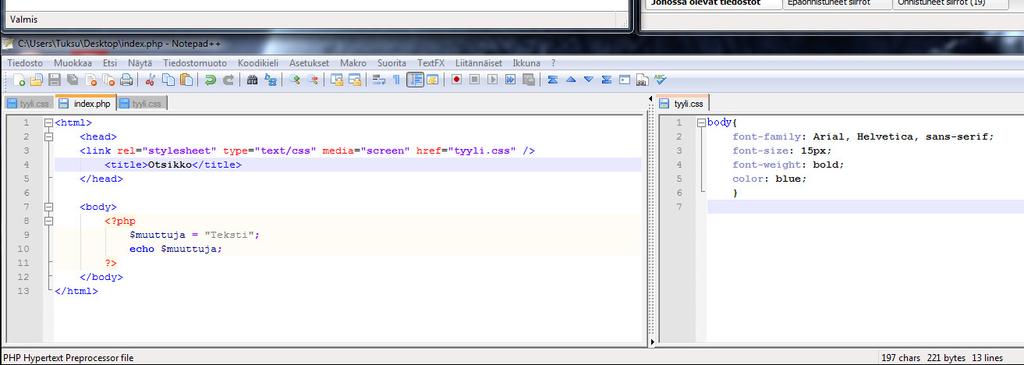Start macro recording with red dot
This screenshot has width=1024, height=365.
(456, 80)
